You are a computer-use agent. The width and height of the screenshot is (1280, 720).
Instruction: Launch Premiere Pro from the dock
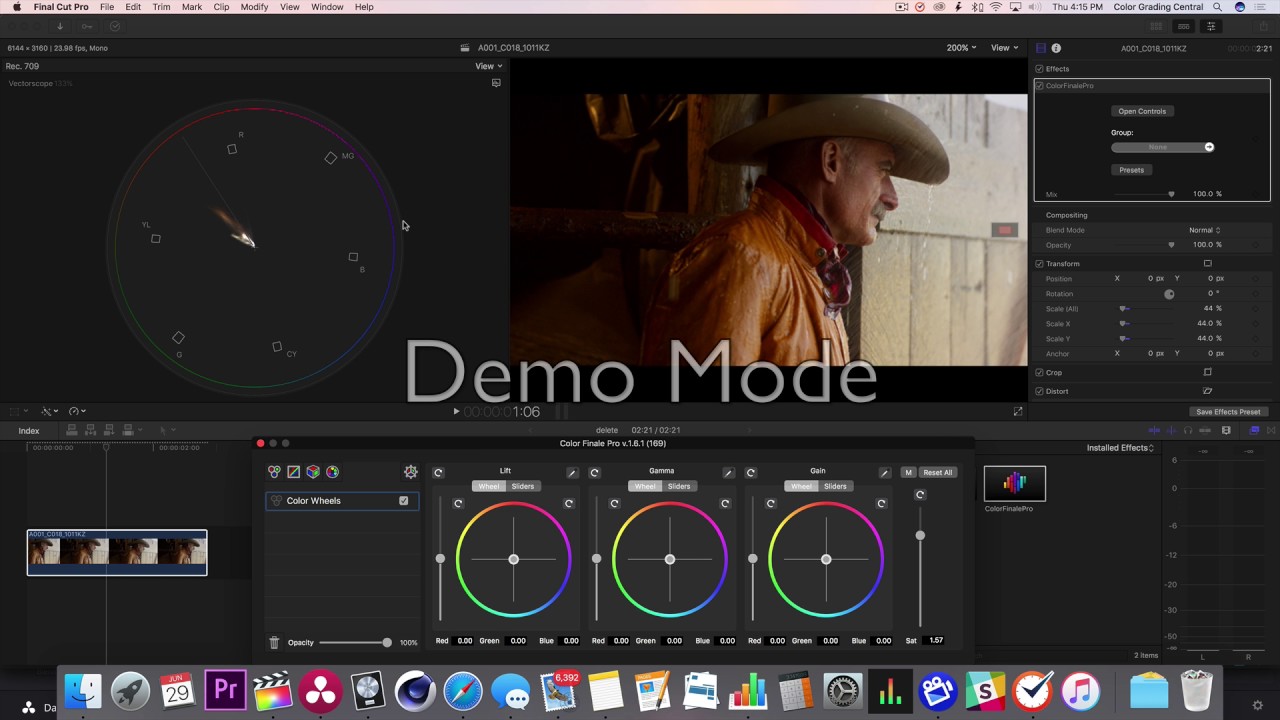pyautogui.click(x=225, y=691)
